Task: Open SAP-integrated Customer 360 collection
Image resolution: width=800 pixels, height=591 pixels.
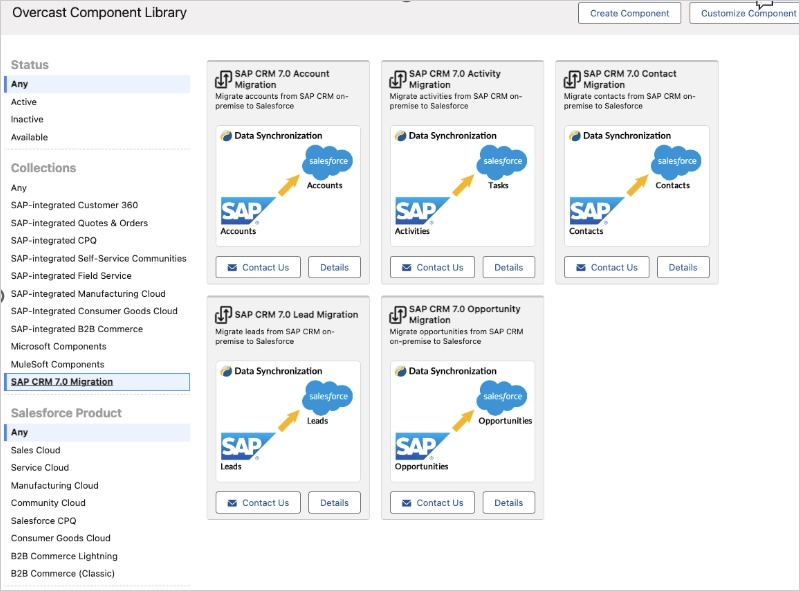Action: pos(74,205)
